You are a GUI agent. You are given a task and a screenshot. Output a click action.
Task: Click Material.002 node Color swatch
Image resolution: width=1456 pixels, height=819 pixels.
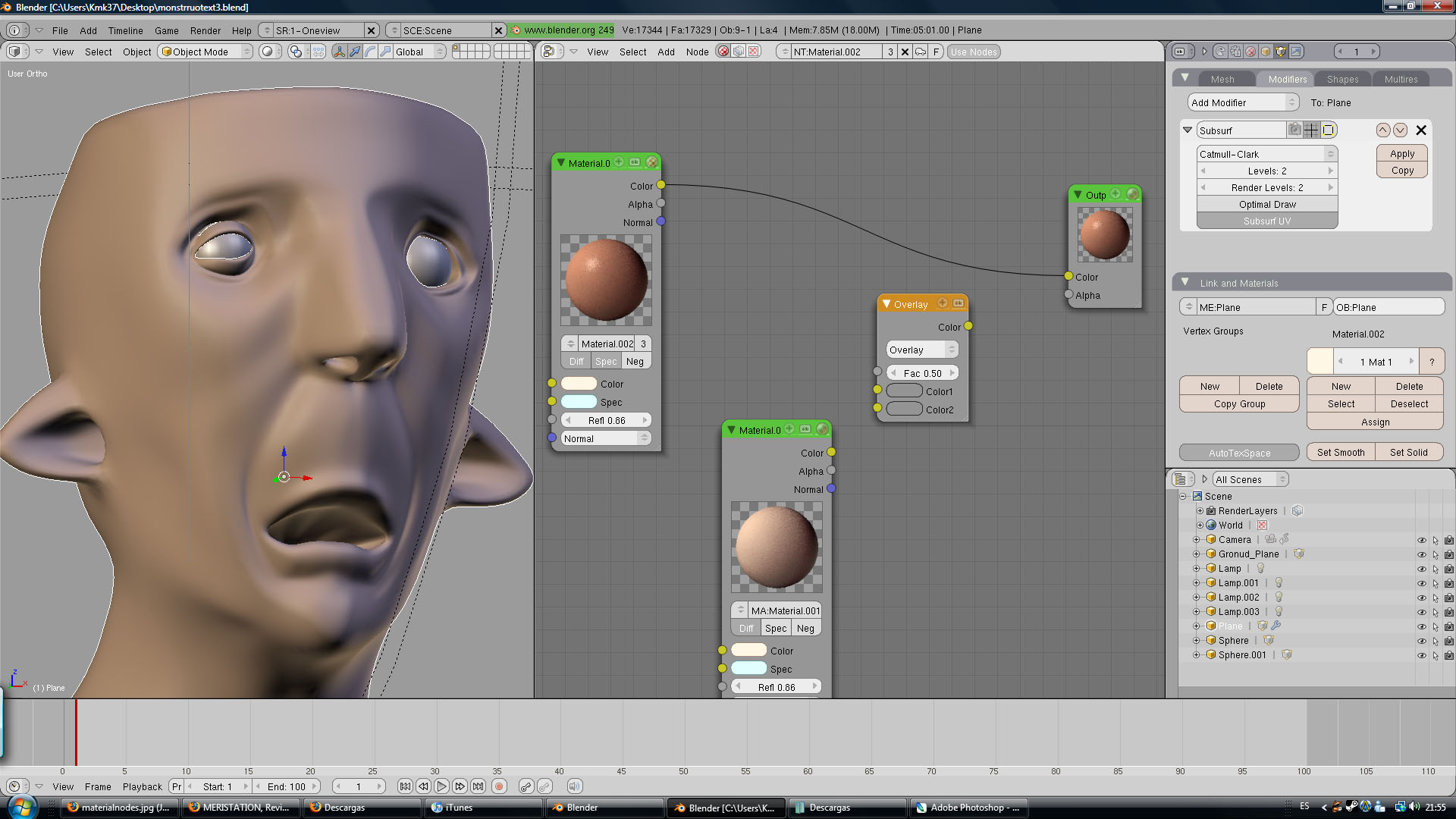[x=579, y=384]
